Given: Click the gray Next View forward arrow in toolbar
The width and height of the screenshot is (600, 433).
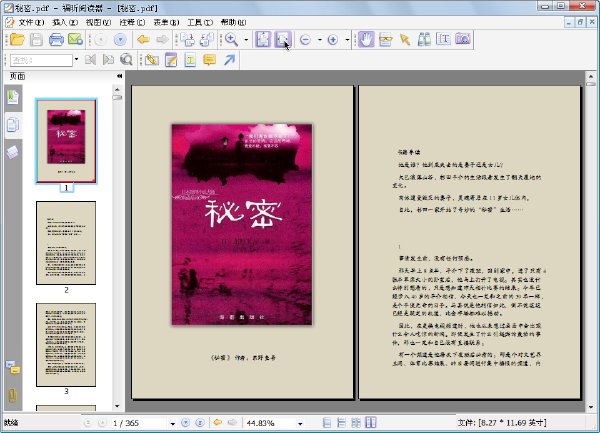Looking at the screenshot, I should coord(162,39).
